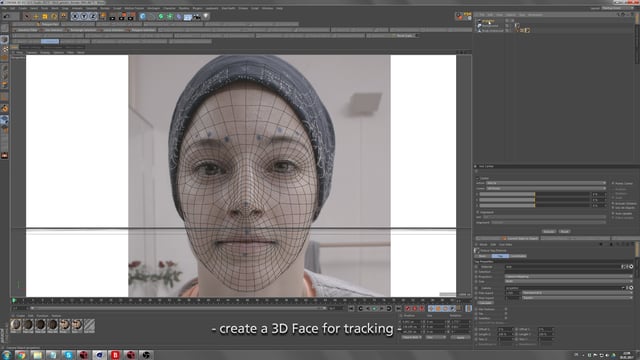The width and height of the screenshot is (640, 360).
Task: Select the Rotate tool circular icon
Action: click(54, 16)
